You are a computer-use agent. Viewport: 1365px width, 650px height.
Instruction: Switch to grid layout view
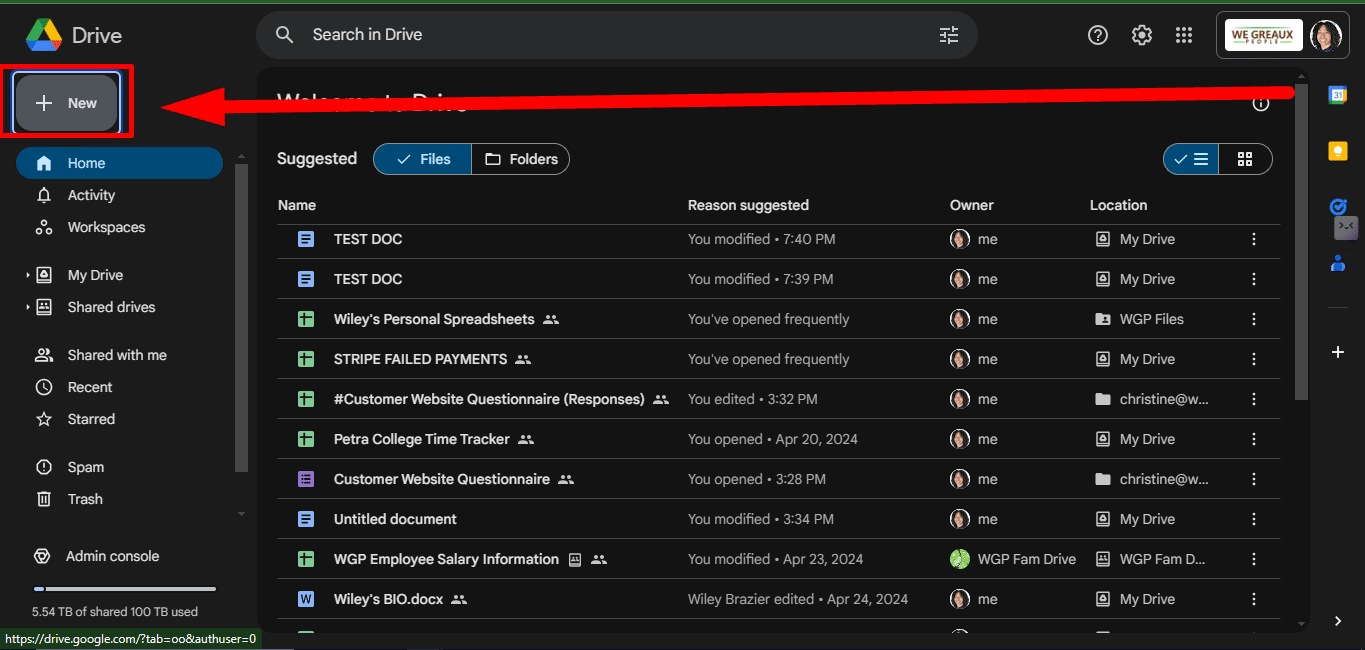tap(1245, 159)
